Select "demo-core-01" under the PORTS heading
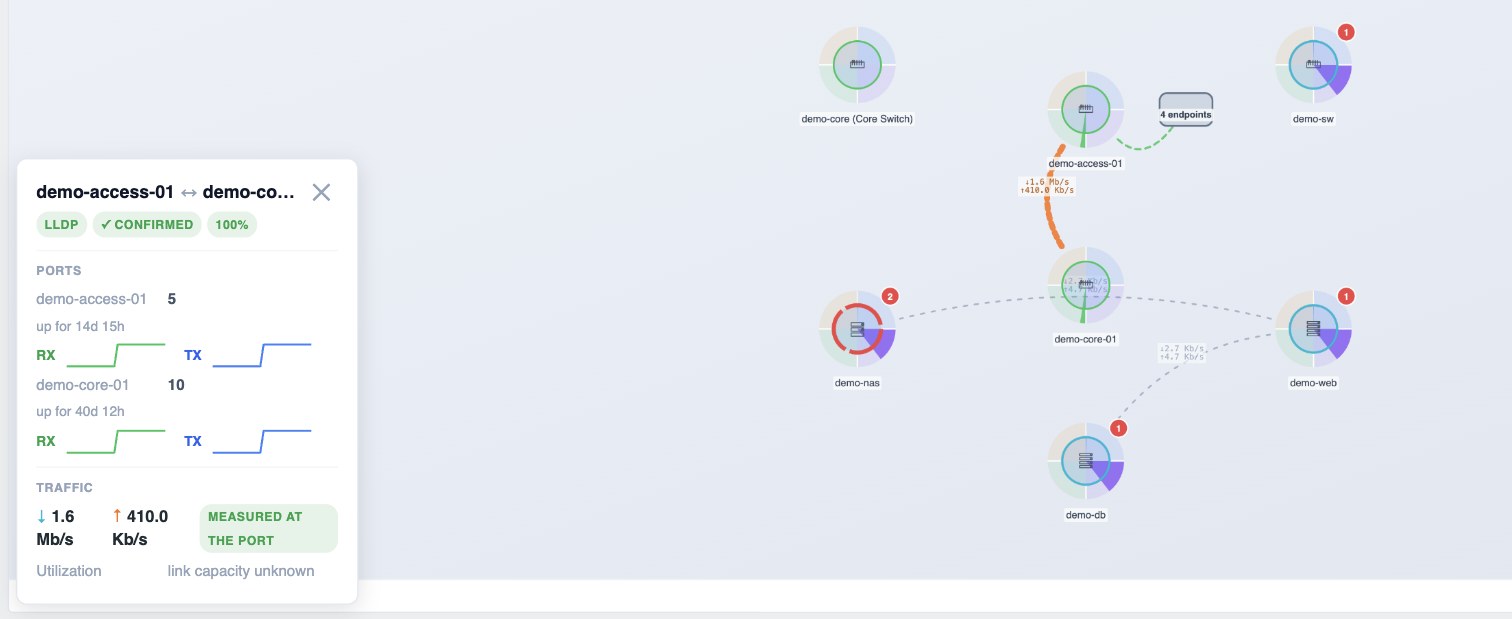This screenshot has width=1512, height=619. [83, 385]
